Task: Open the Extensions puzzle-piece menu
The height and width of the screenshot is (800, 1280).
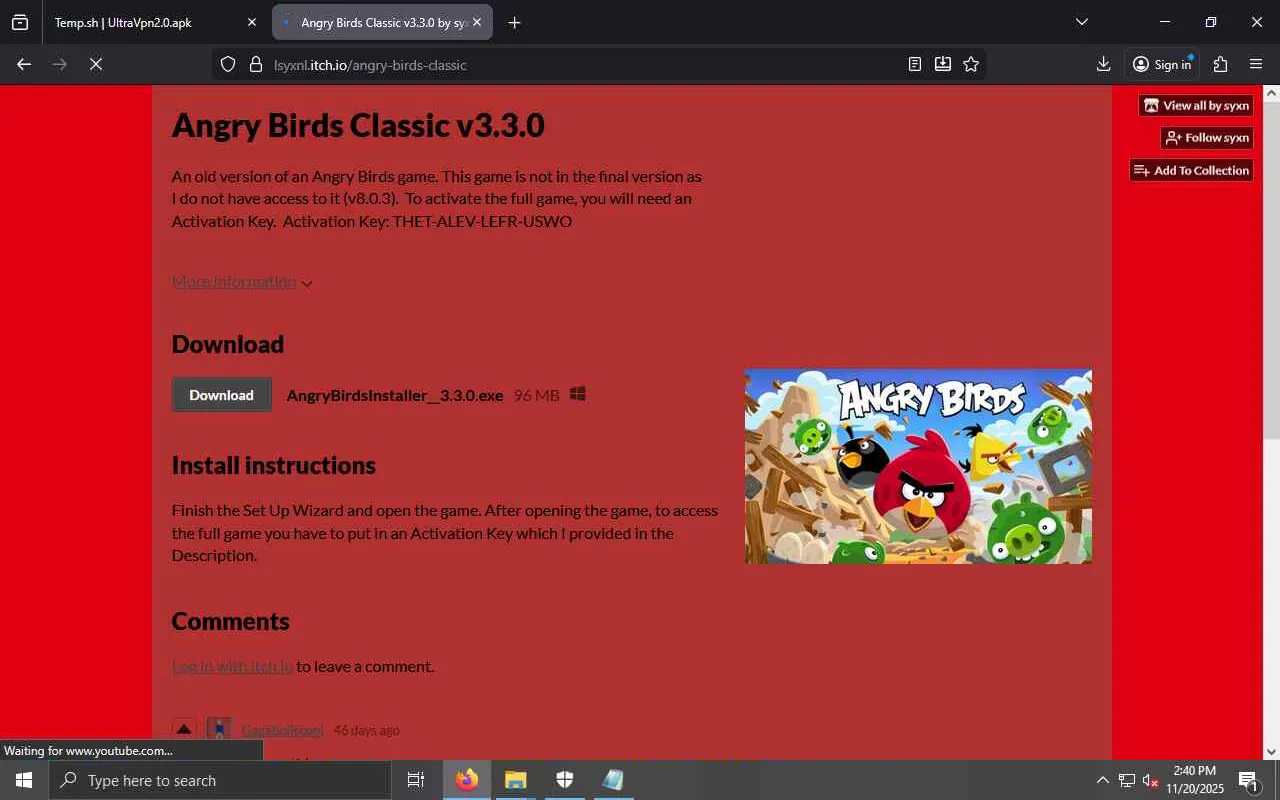Action: [x=1220, y=64]
